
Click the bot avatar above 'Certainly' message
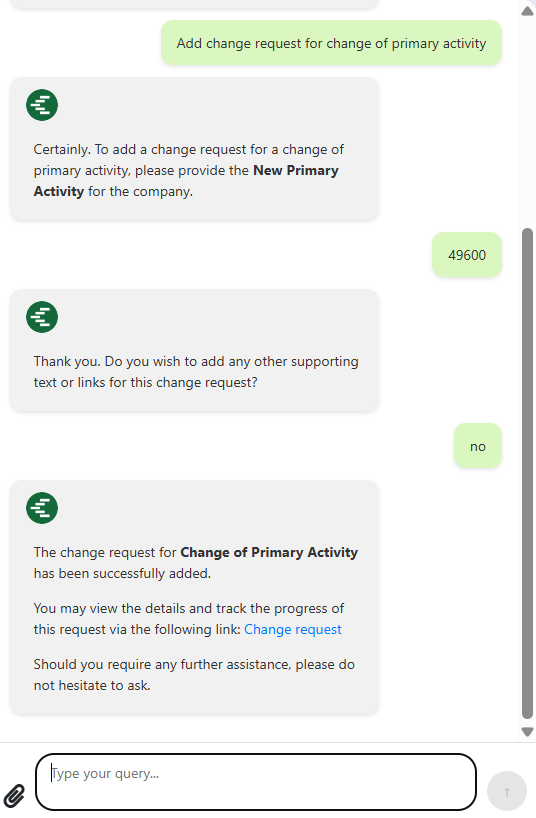tap(42, 105)
